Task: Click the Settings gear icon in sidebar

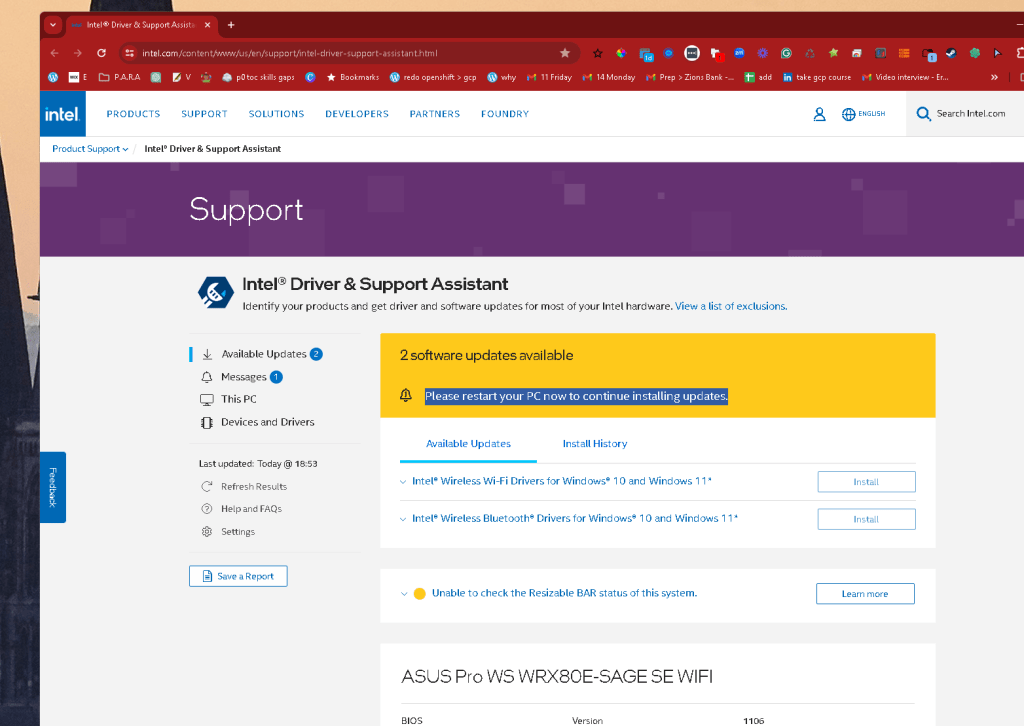Action: click(x=207, y=531)
